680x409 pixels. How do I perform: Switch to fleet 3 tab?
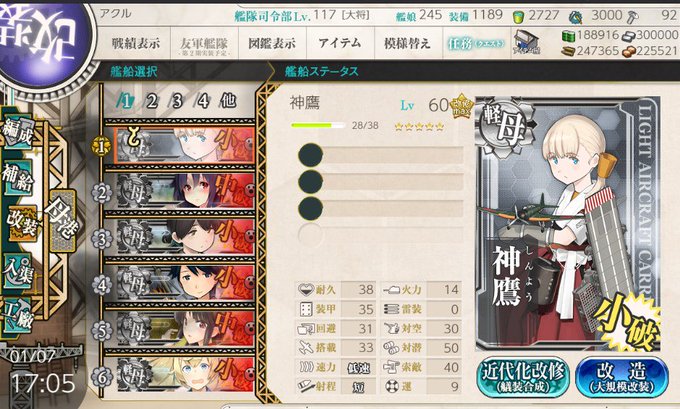click(x=177, y=101)
